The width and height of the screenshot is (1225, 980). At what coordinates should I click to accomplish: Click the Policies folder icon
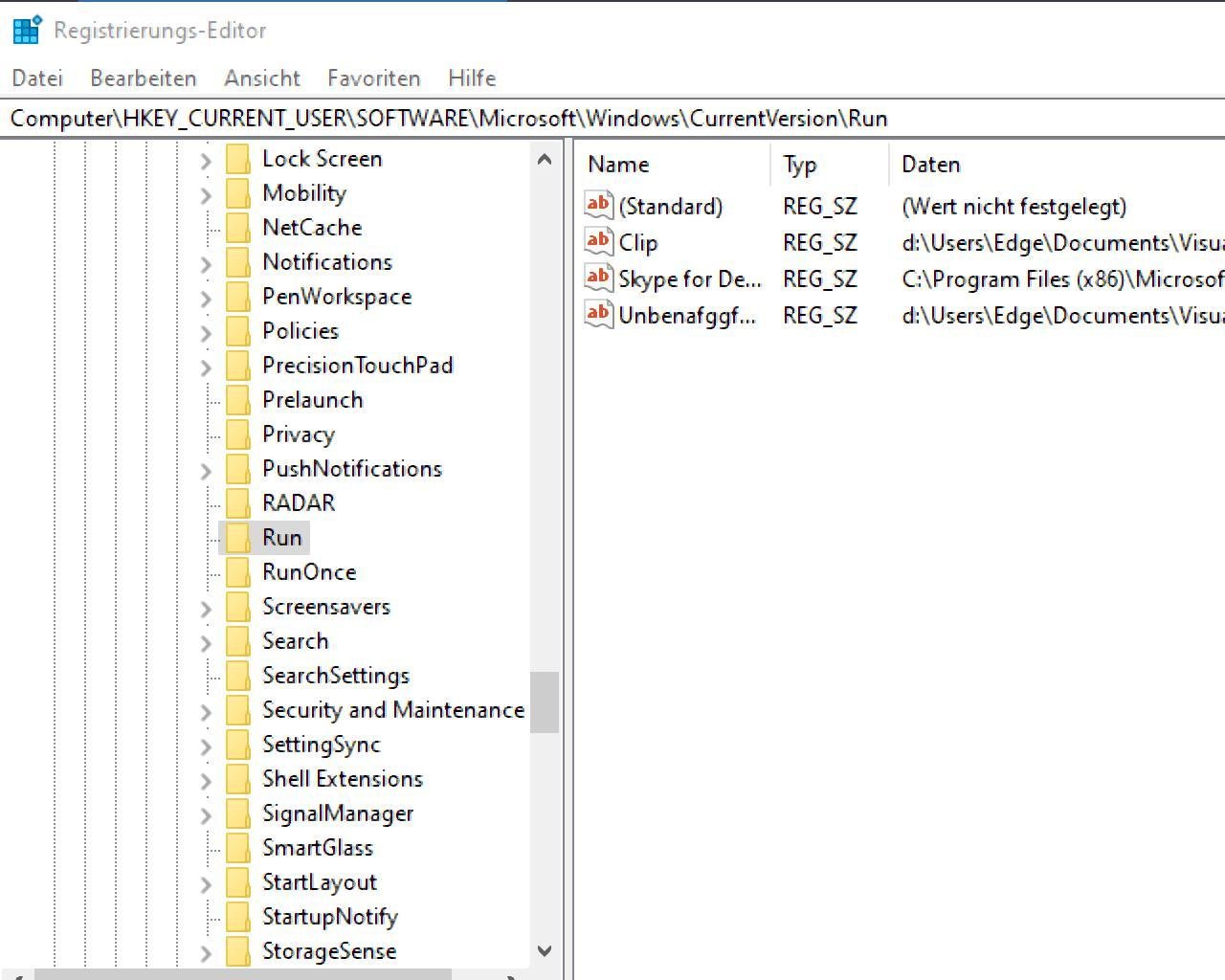(x=238, y=331)
